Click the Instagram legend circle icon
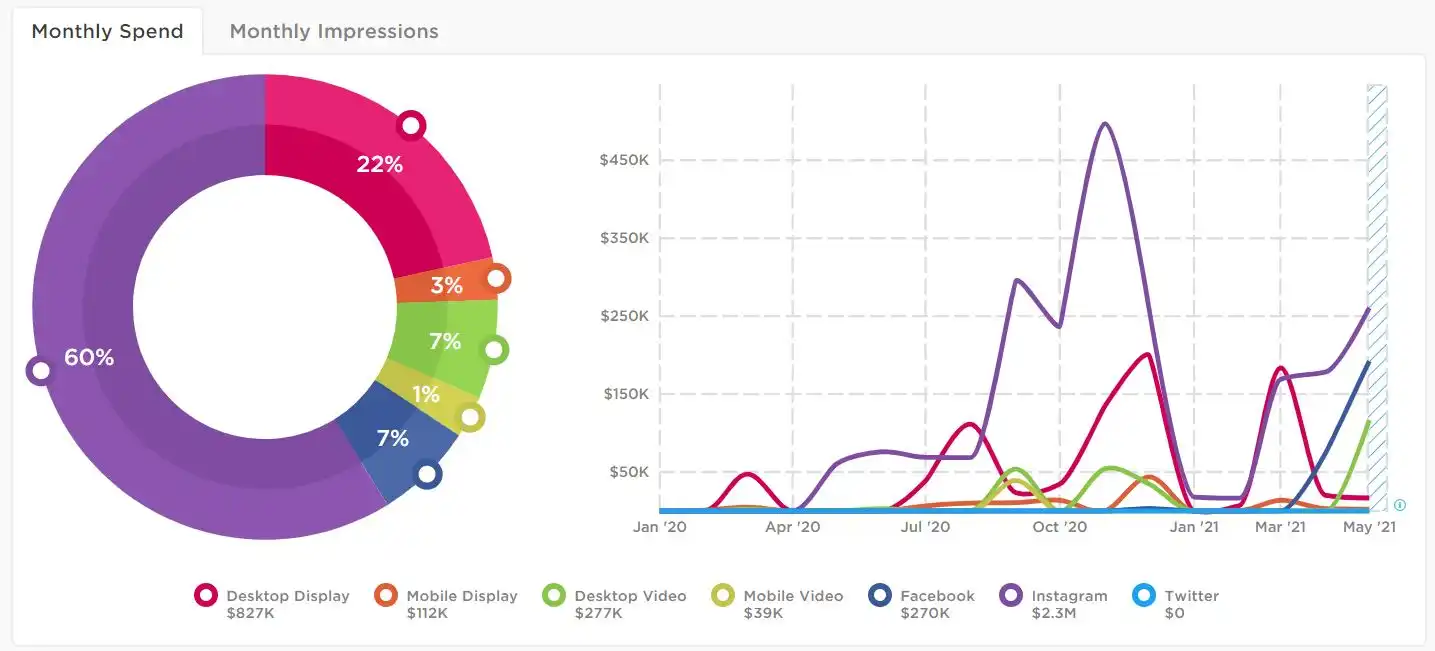1435x651 pixels. point(1012,596)
